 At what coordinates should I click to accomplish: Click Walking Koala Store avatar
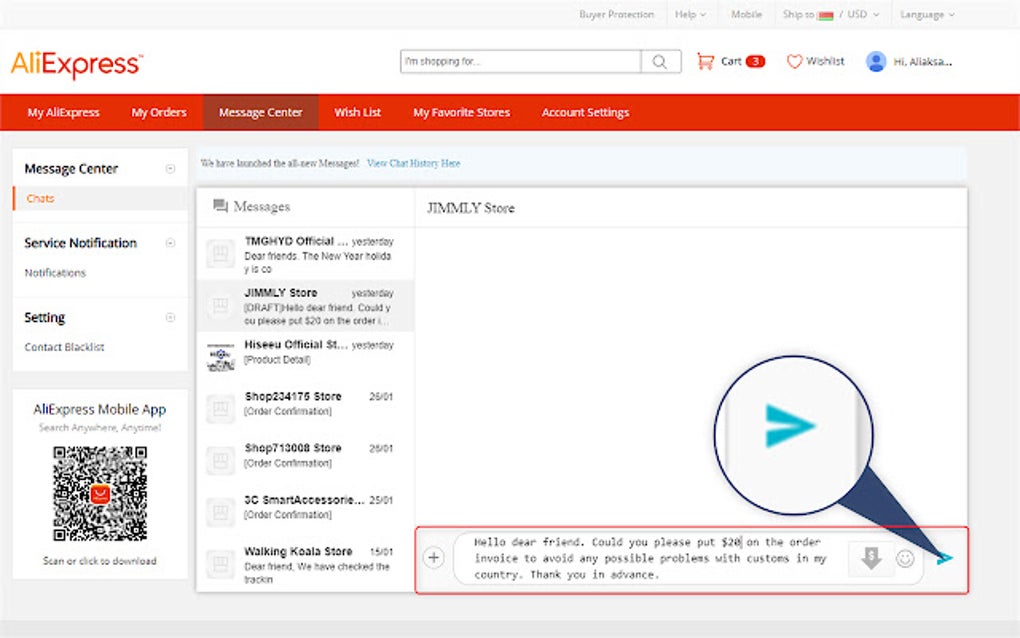tap(221, 564)
